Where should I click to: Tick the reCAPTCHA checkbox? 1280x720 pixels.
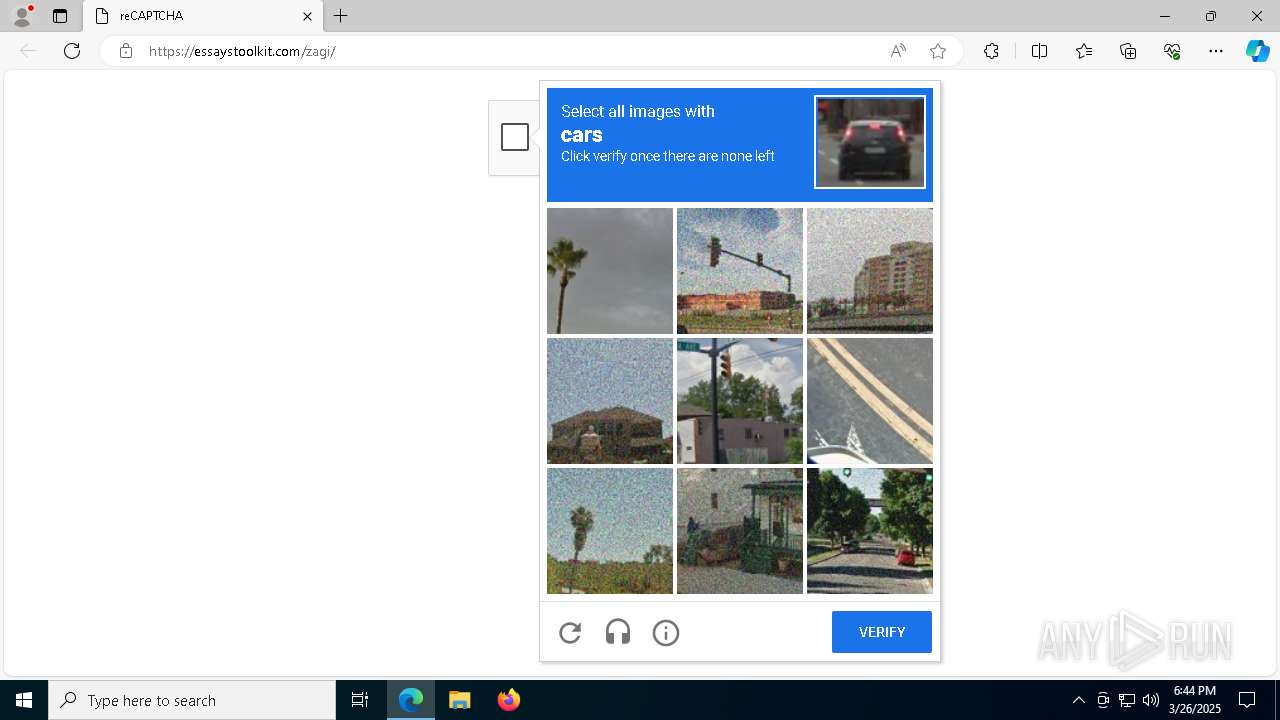coord(515,137)
